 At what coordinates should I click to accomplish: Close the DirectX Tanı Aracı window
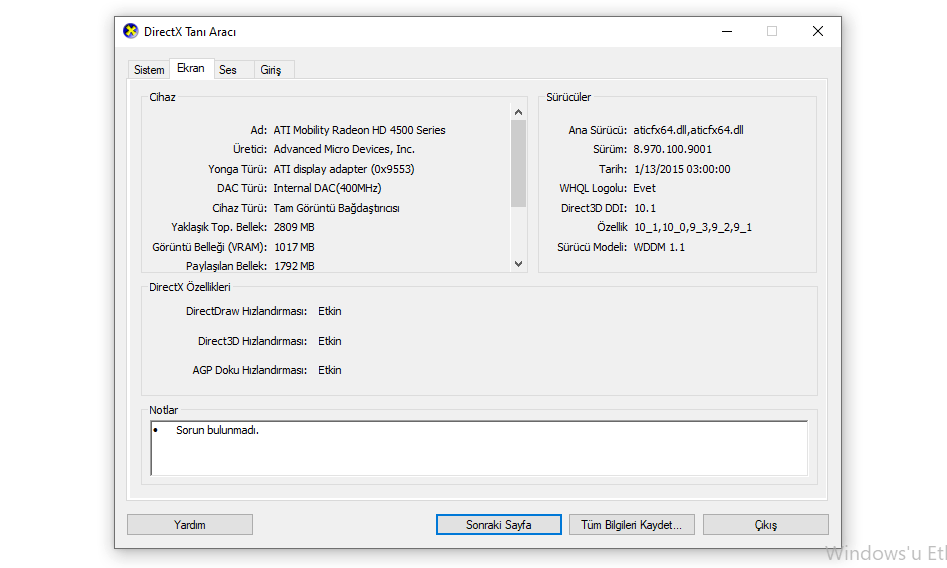tap(818, 31)
